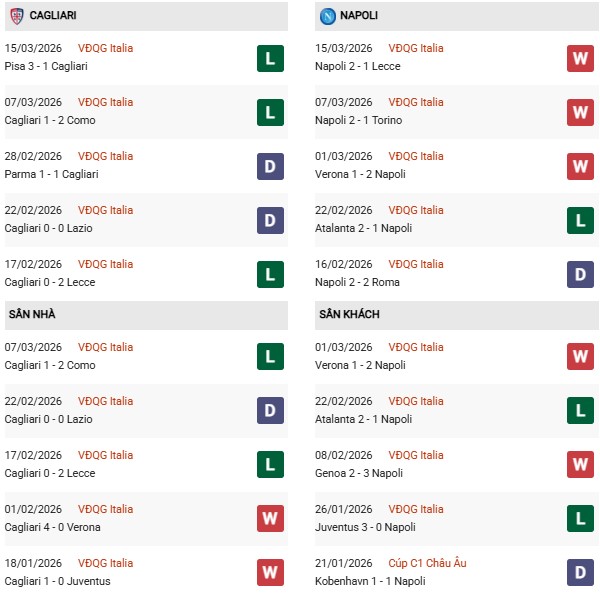The width and height of the screenshot is (600, 594).
Task: Click the D badge for Kobenhavn 1 - 1 Napoli
Action: (580, 573)
